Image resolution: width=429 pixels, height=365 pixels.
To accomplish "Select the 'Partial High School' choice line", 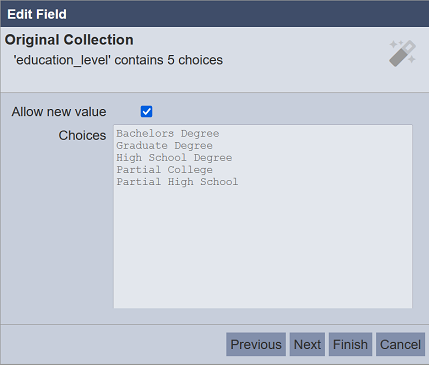I will 177,182.
